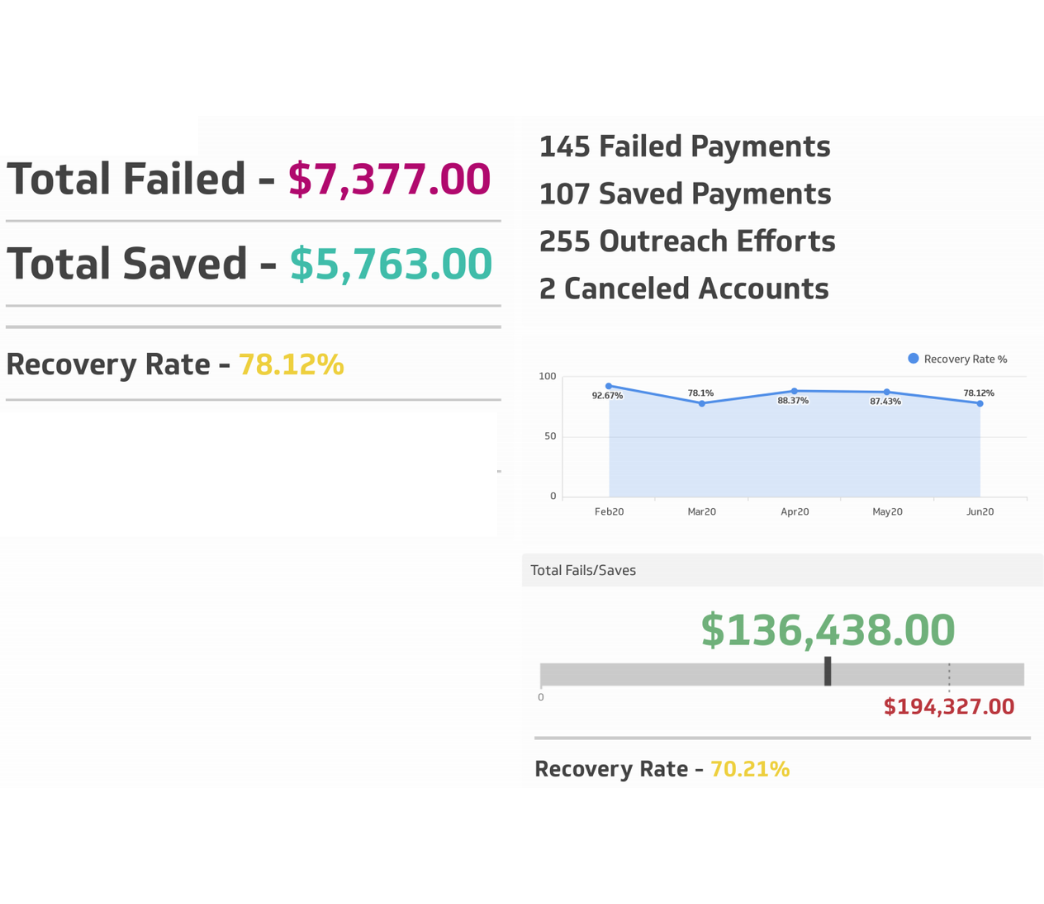Click the Feb20 data point at 92.67%
1044x904 pixels.
[x=609, y=386]
